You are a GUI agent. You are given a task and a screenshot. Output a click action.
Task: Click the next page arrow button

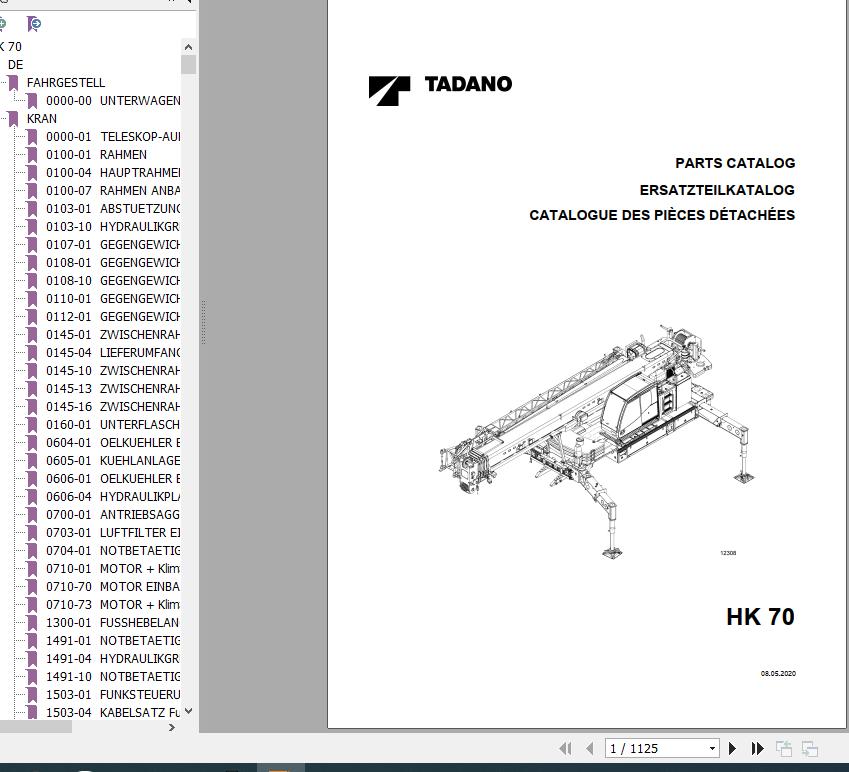[732, 747]
